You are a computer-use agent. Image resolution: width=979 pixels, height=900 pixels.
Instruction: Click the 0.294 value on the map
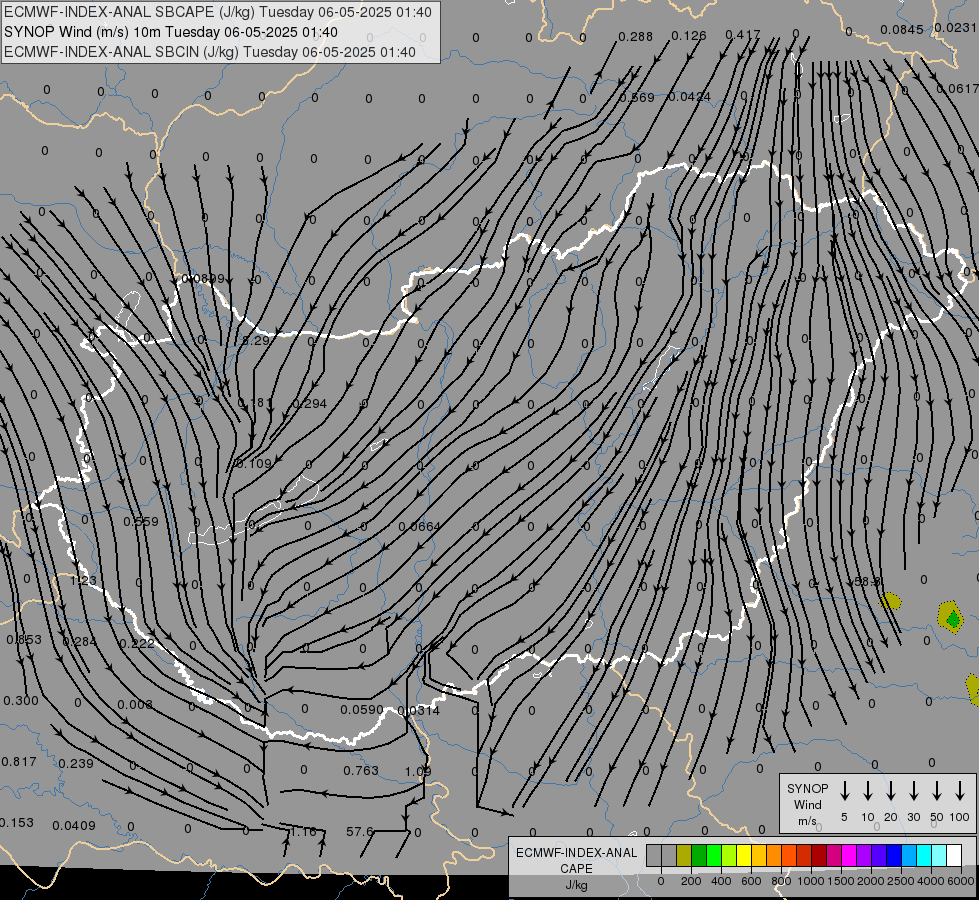click(310, 403)
